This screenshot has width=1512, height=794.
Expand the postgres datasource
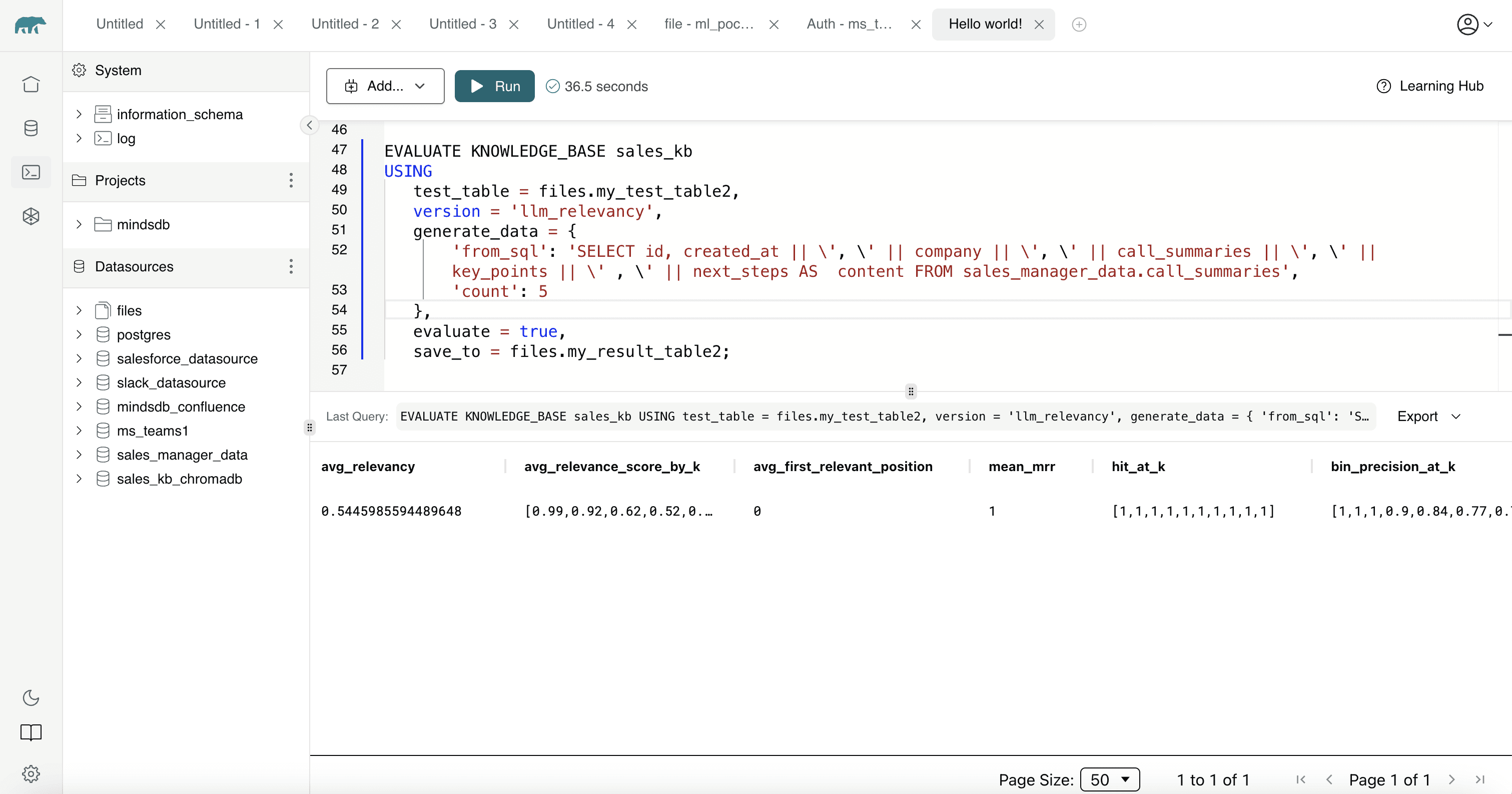coord(79,334)
